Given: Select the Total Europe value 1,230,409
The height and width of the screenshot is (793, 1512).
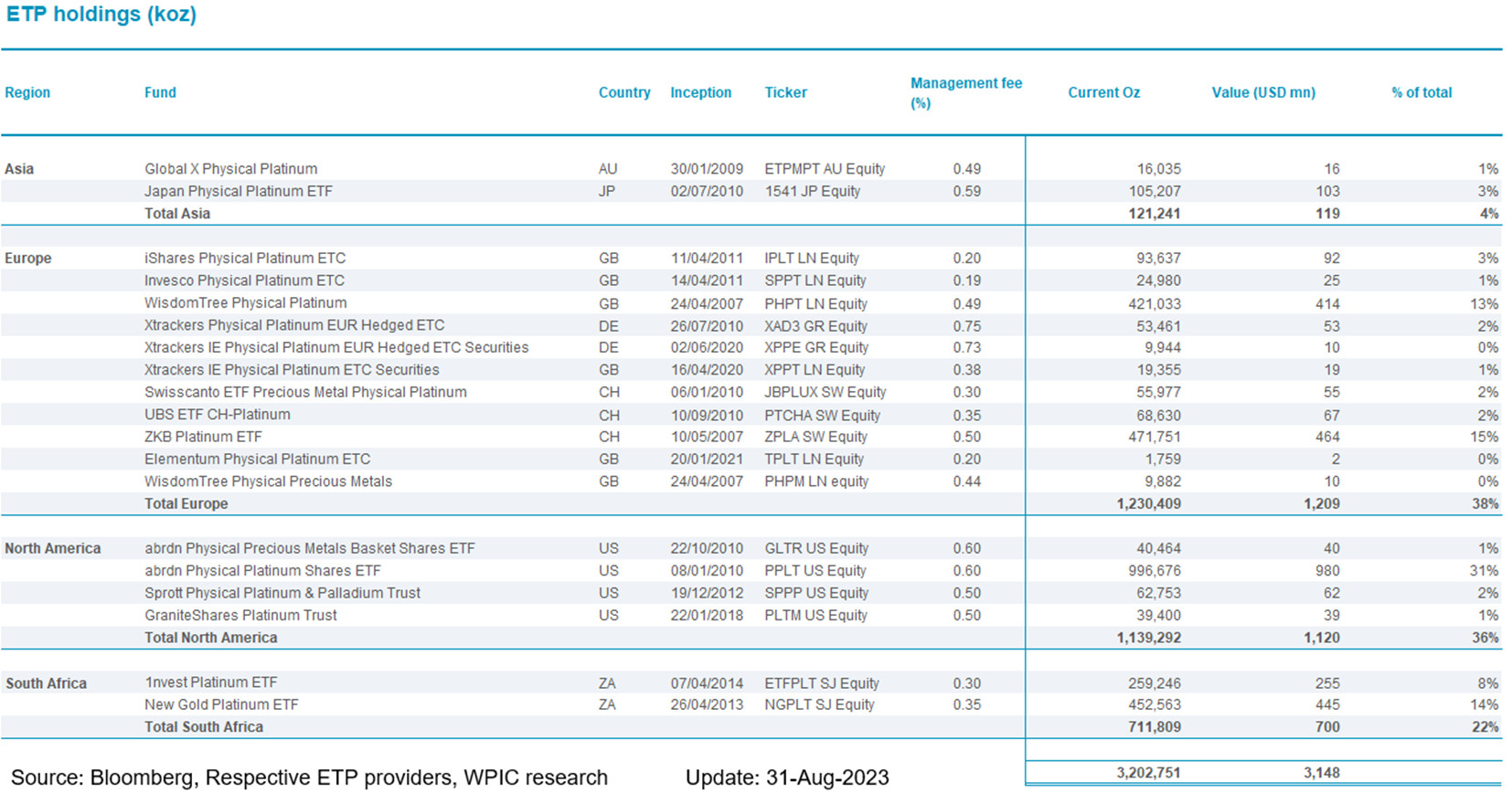Looking at the screenshot, I should [x=1148, y=503].
